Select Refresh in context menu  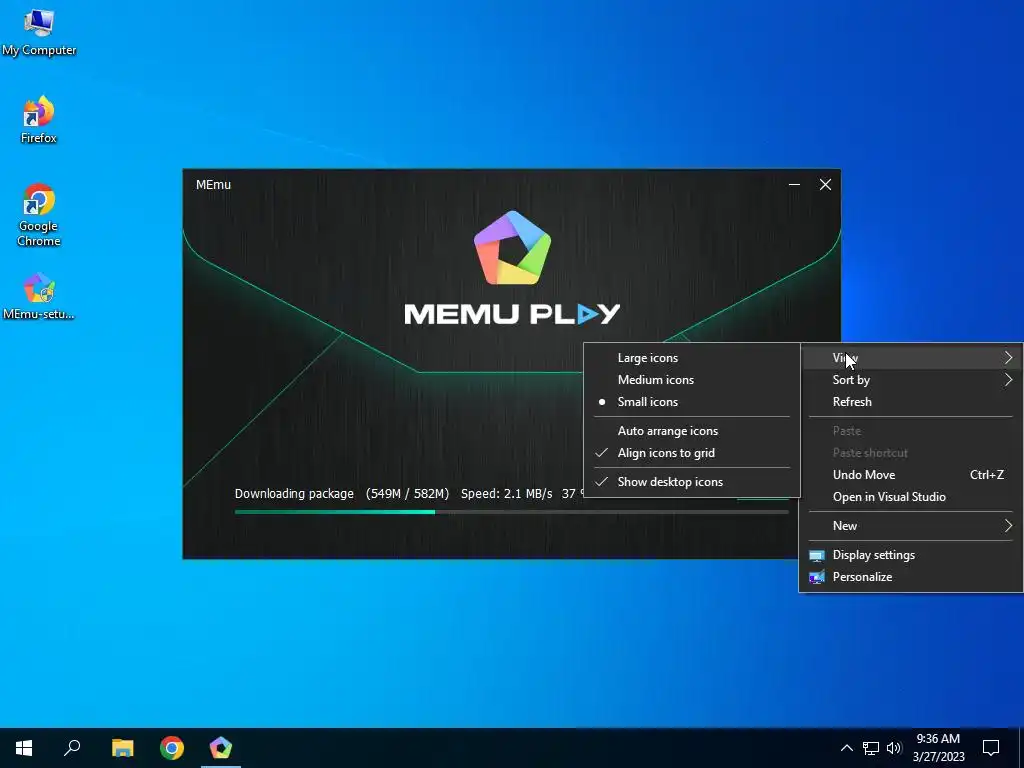tap(911, 402)
